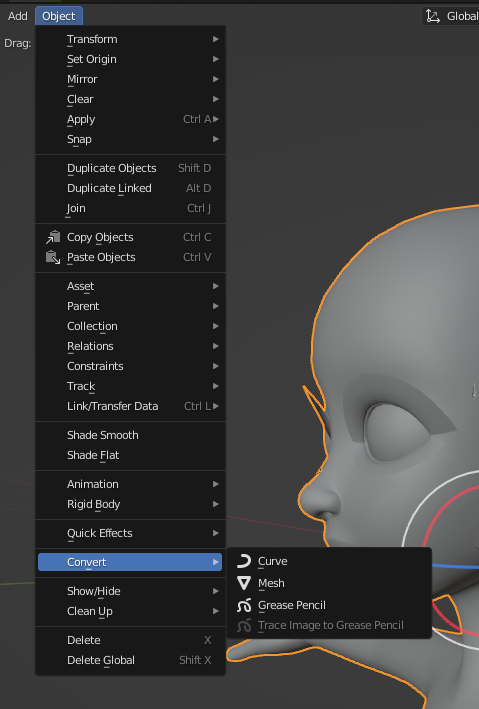Apply Shade Smooth
Viewport: 479px width, 709px height.
point(130,435)
